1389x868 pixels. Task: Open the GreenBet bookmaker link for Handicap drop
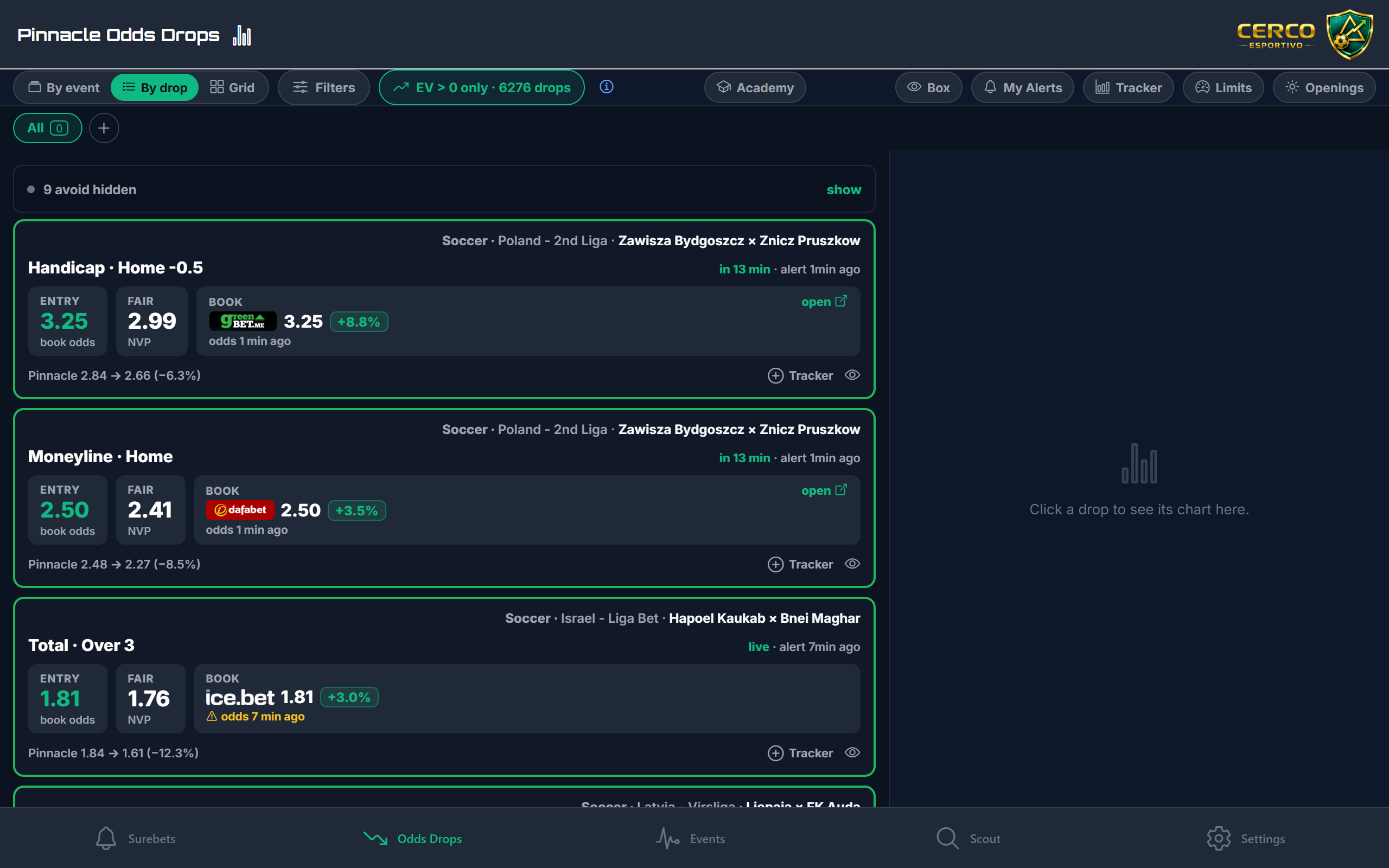point(824,302)
